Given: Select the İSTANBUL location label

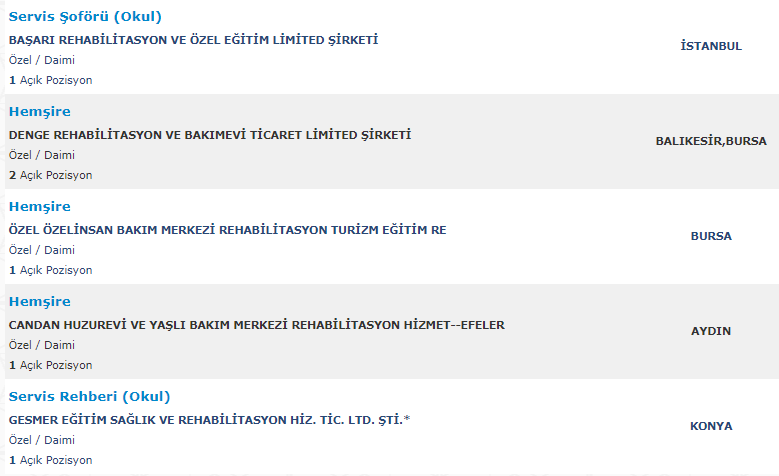Looking at the screenshot, I should tap(711, 46).
